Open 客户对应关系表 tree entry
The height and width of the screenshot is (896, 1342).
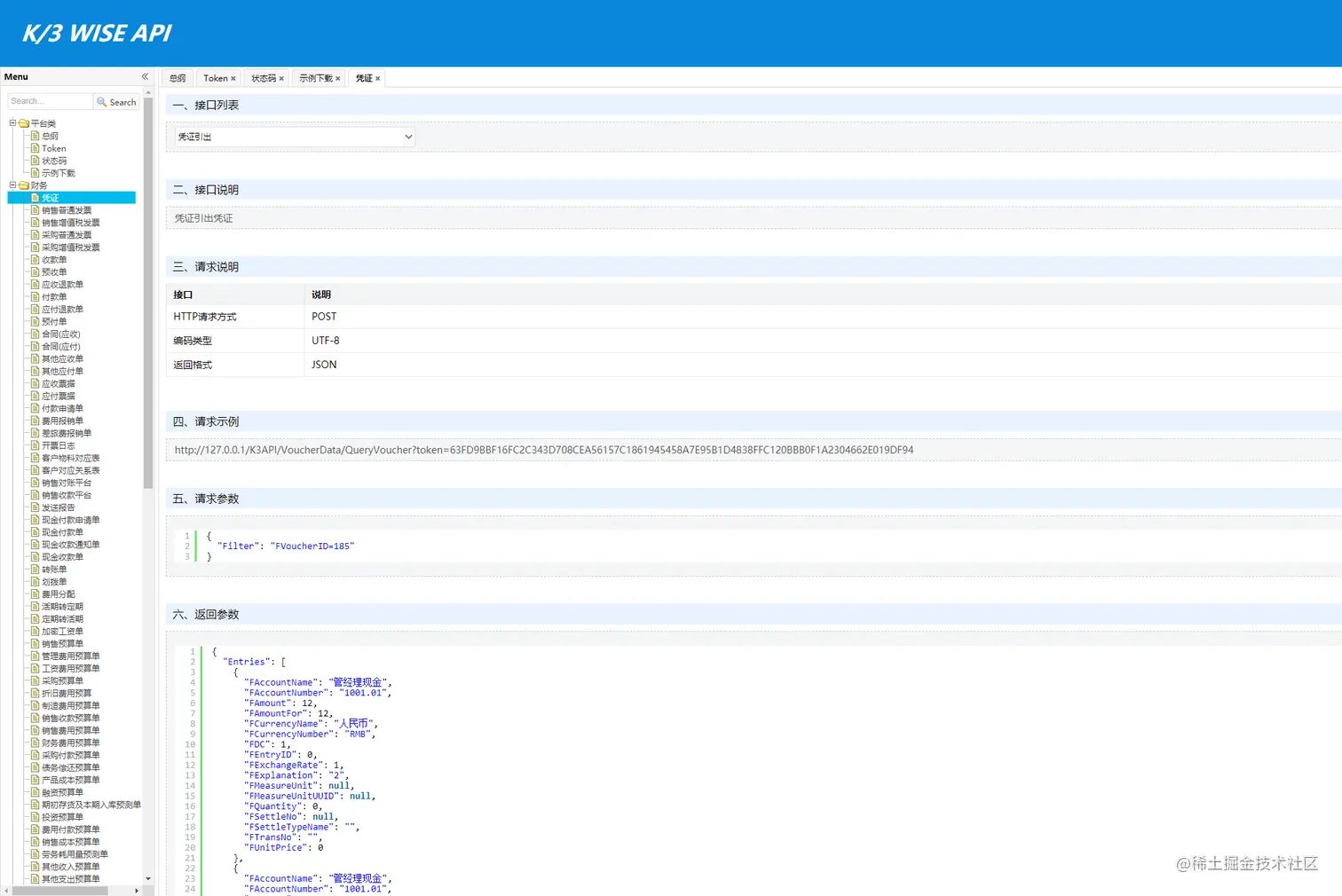click(70, 471)
